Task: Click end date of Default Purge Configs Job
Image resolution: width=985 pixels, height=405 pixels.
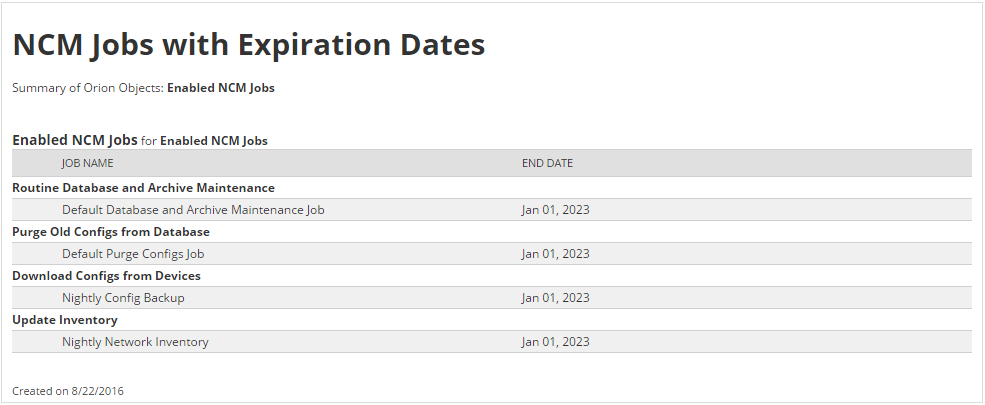Action: 555,254
